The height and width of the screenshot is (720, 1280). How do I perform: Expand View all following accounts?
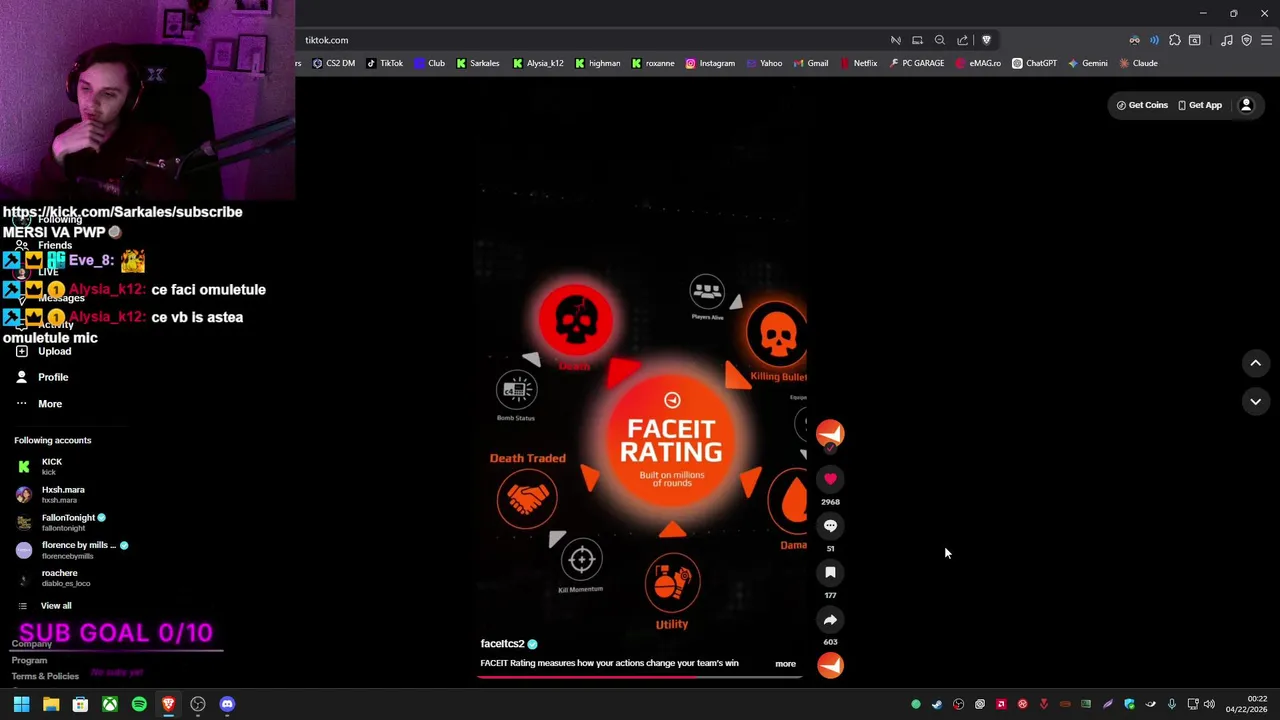point(45,606)
